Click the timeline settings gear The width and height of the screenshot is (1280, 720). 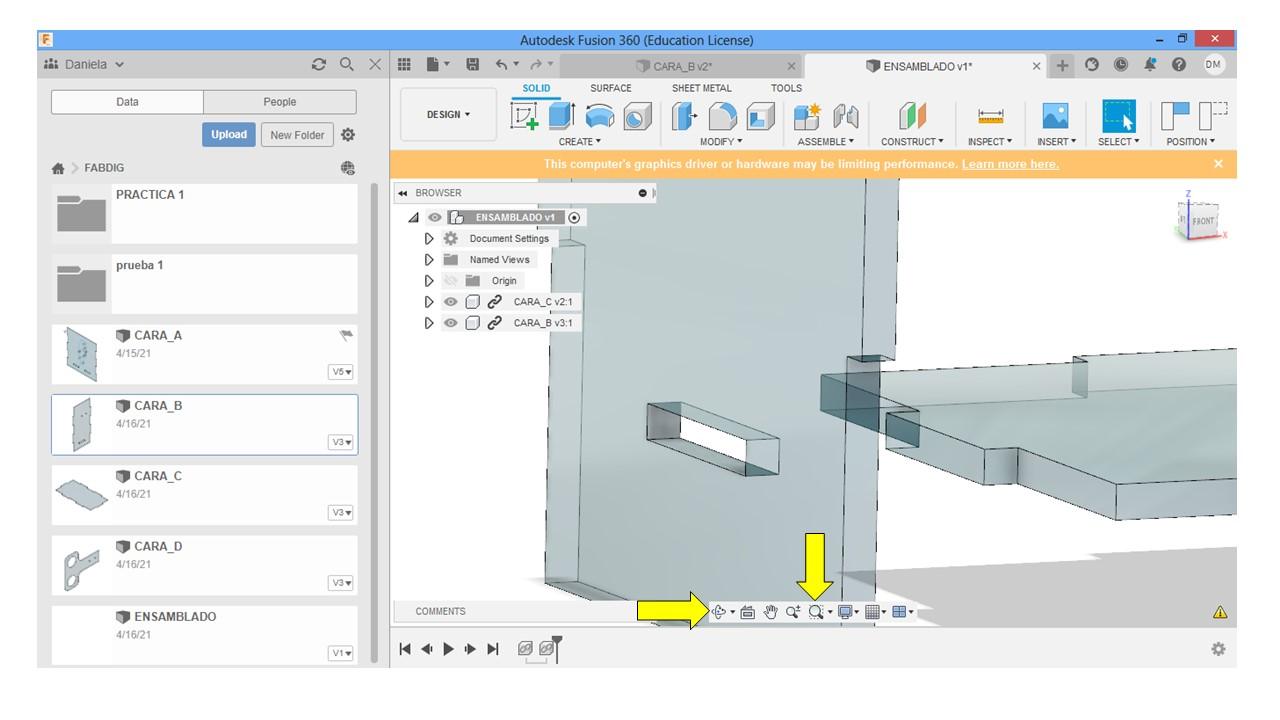tap(1218, 649)
